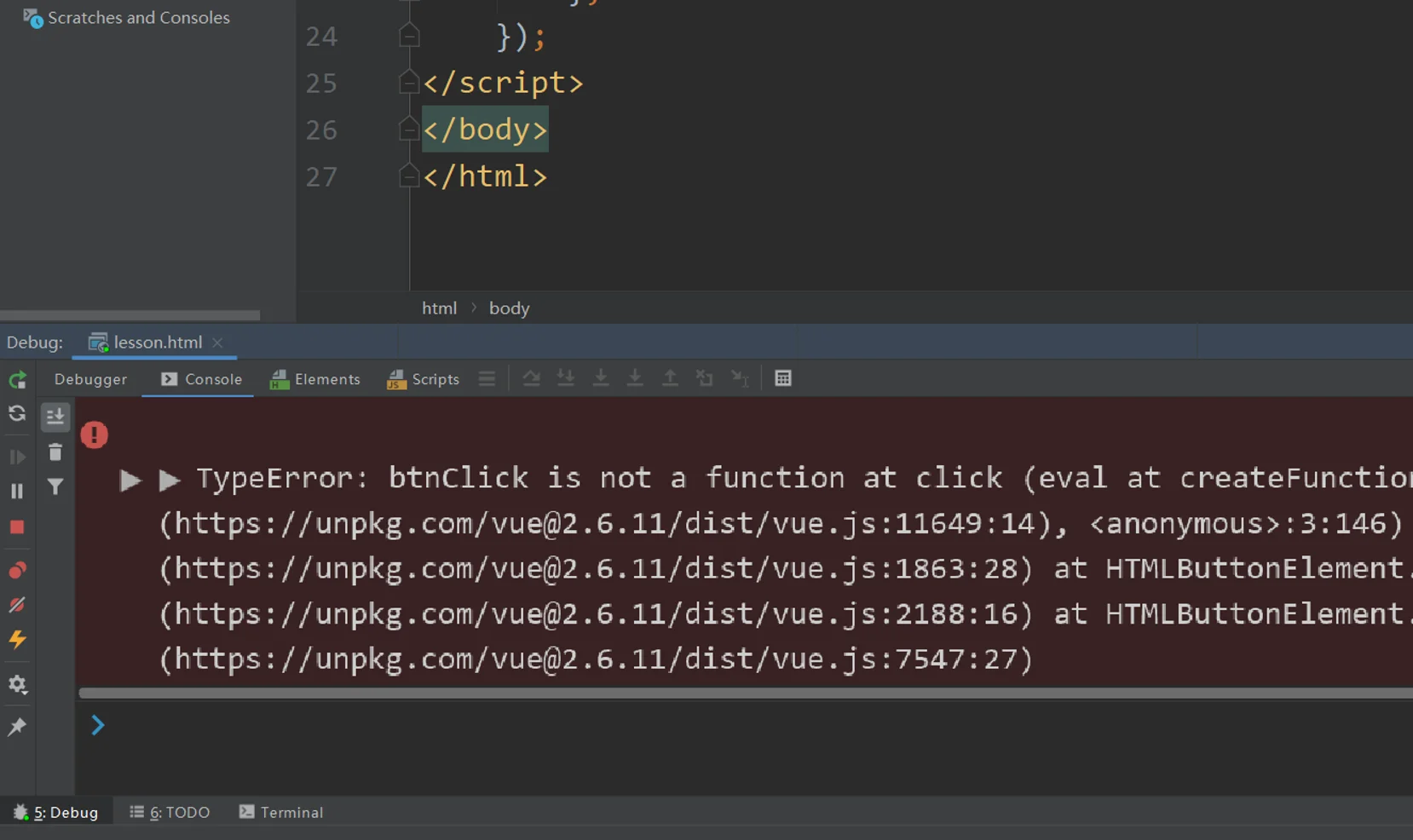Open the console filter options
The image size is (1413, 840).
pos(55,487)
